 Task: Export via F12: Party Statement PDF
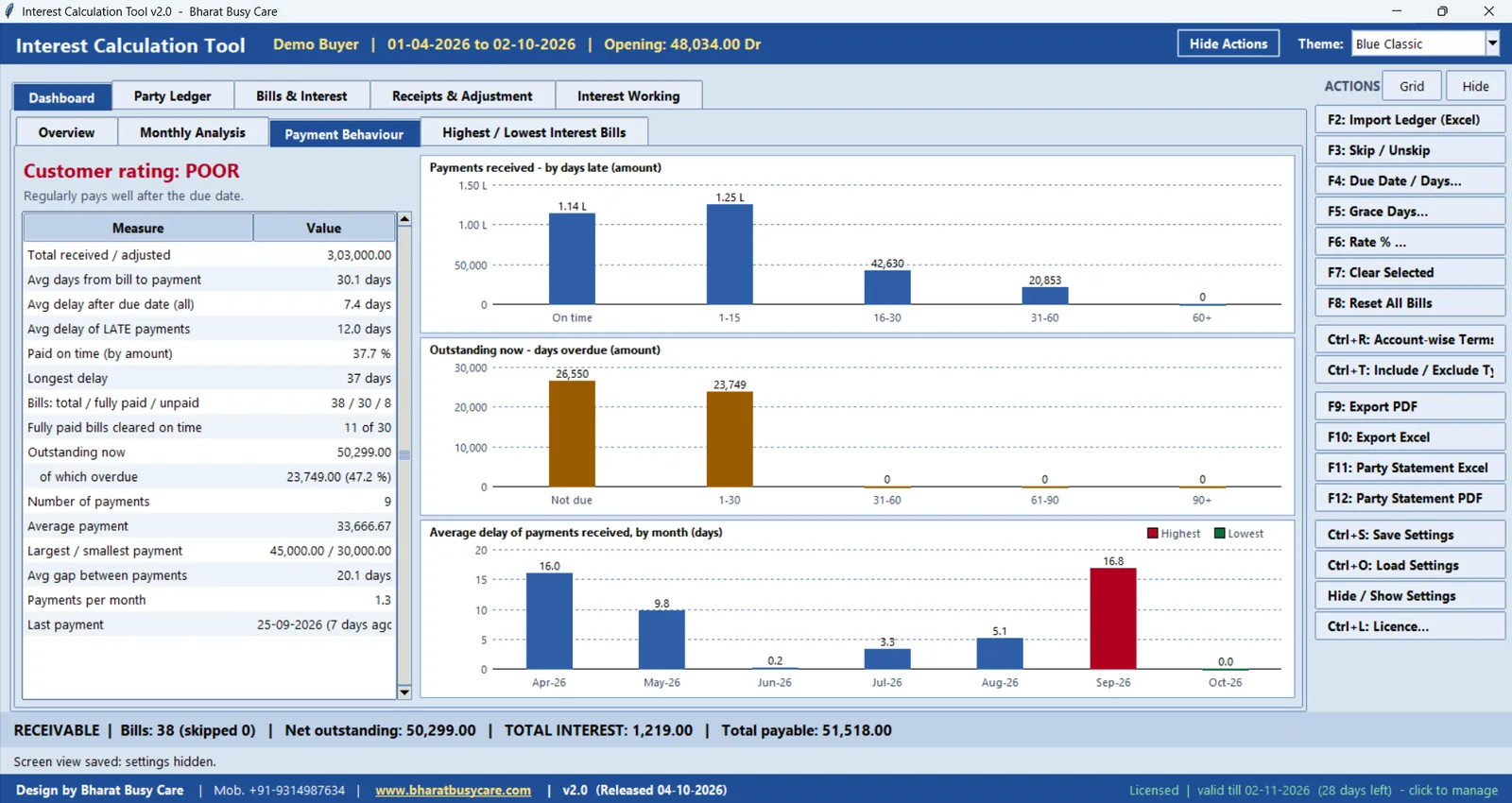pos(1410,498)
